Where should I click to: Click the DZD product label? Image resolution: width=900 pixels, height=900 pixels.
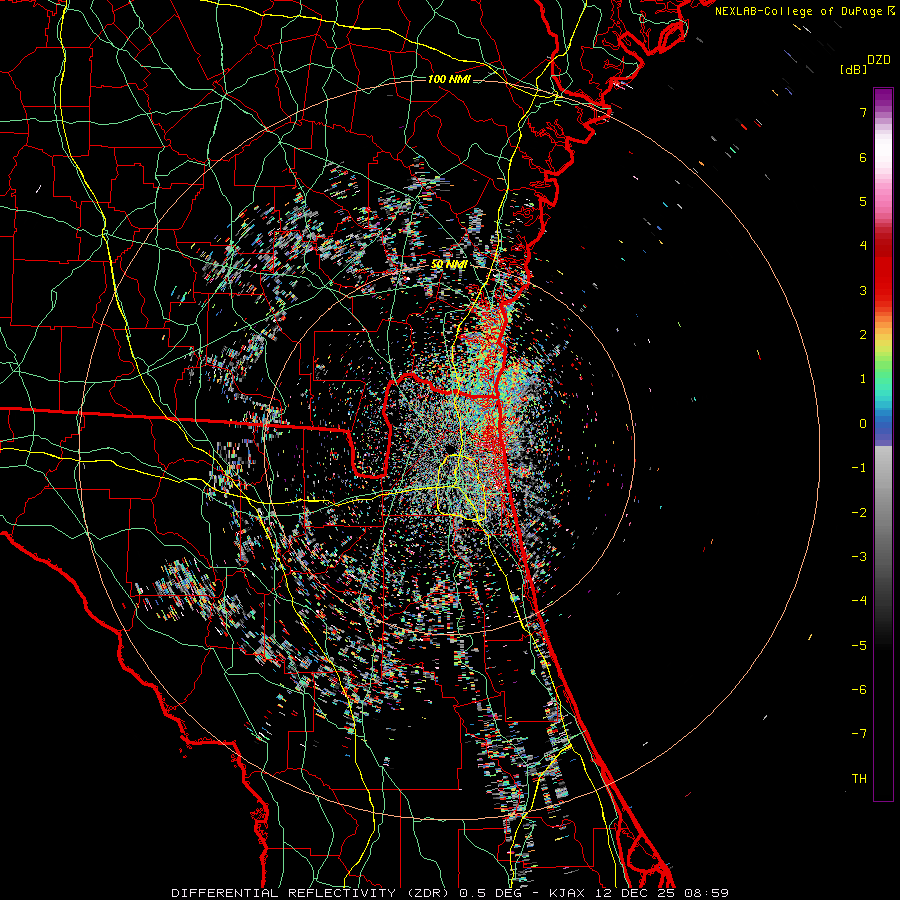point(878,60)
